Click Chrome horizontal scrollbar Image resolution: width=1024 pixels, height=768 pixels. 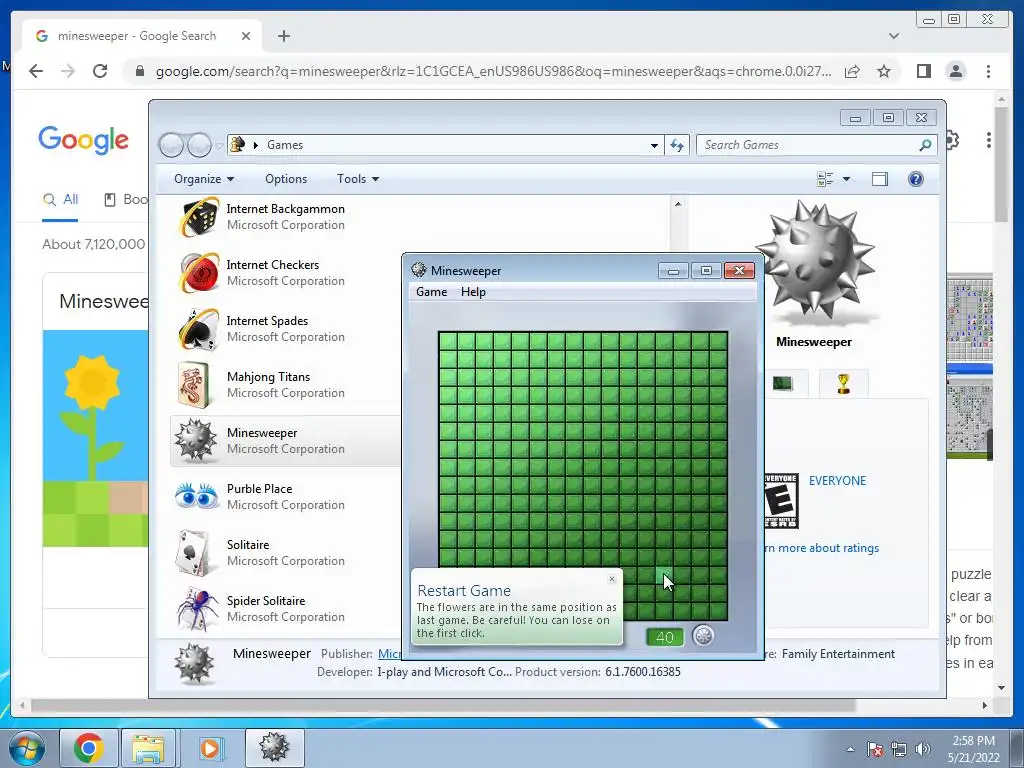coord(442,705)
